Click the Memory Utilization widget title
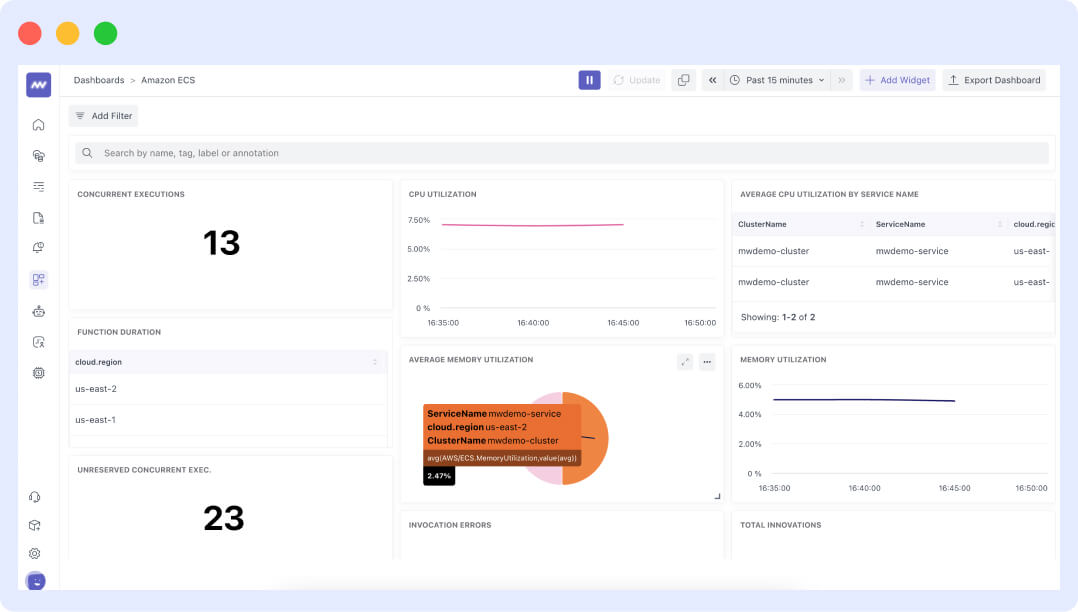The width and height of the screenshot is (1078, 612). [783, 359]
